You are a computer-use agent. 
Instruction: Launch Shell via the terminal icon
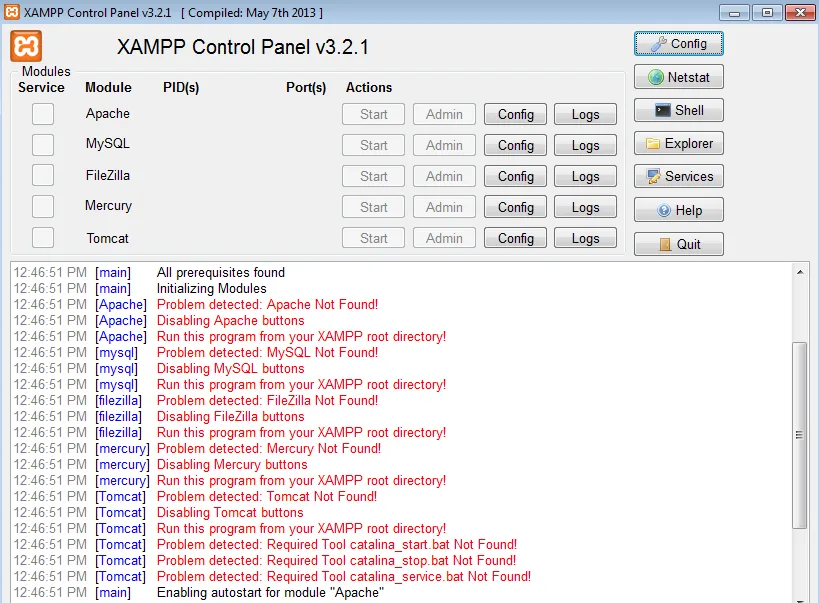pyautogui.click(x=678, y=110)
